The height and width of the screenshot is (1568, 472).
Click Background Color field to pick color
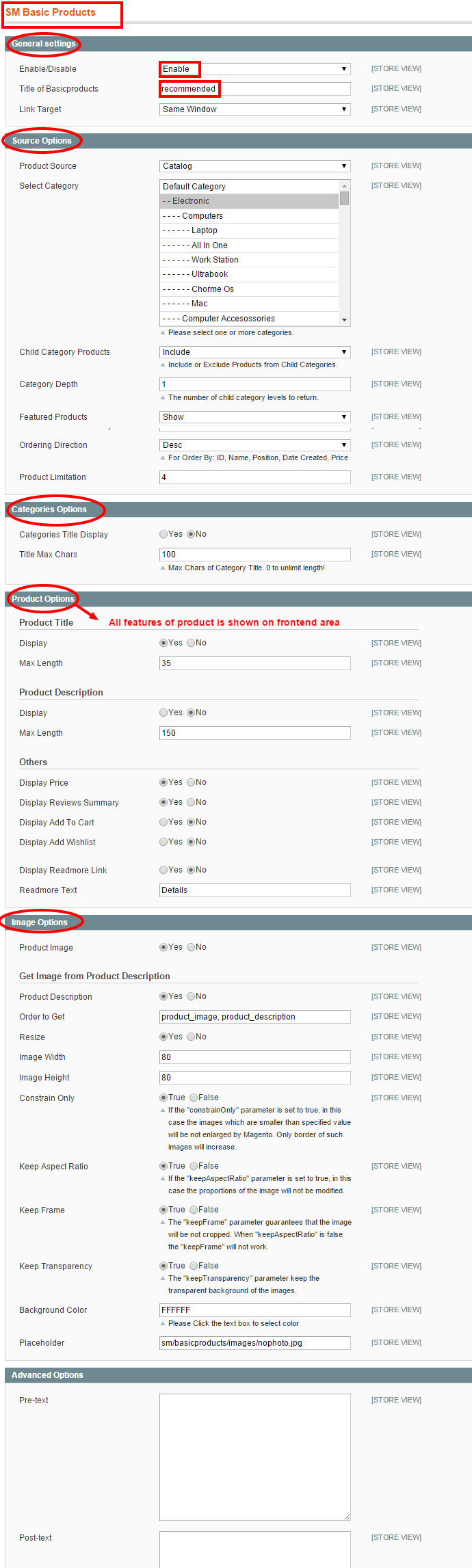[254, 1310]
